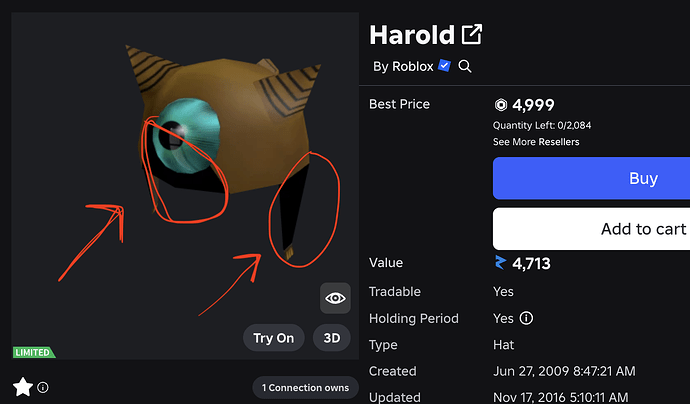Favorite the item with the star icon
This screenshot has width=690, height=404.
tap(23, 387)
